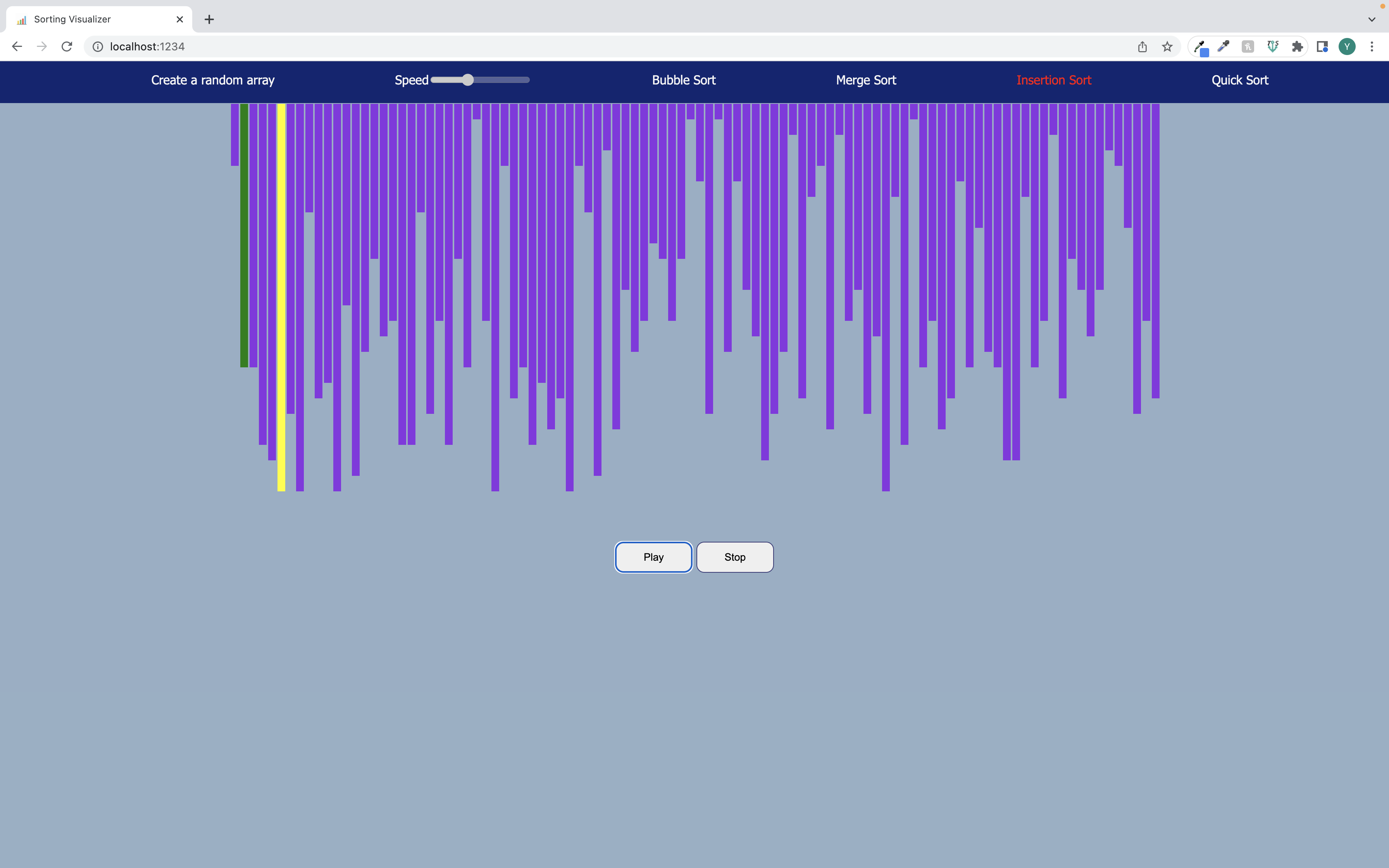The width and height of the screenshot is (1389, 868).
Task: Open the side panel icon
Action: click(x=1322, y=46)
